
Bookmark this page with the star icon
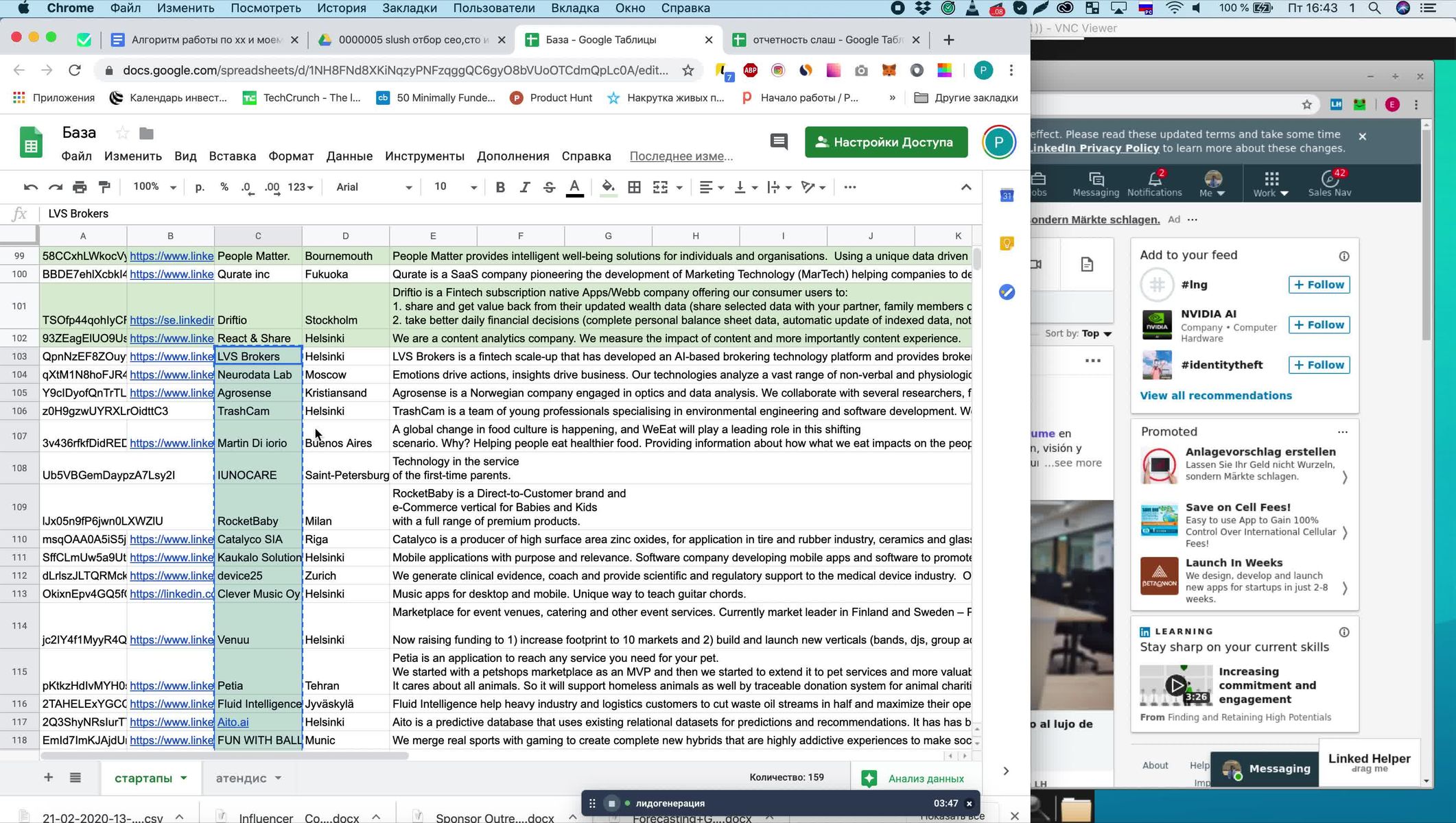click(688, 70)
